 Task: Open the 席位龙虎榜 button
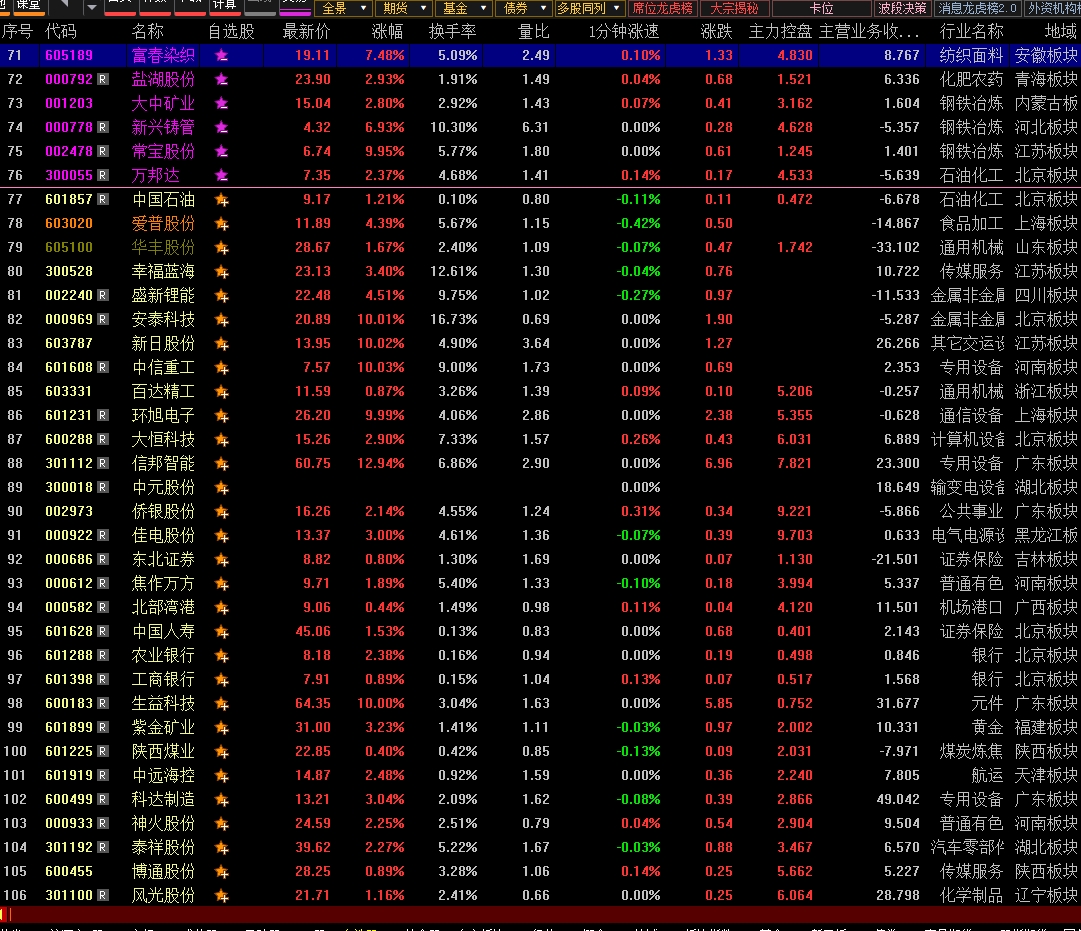point(662,8)
